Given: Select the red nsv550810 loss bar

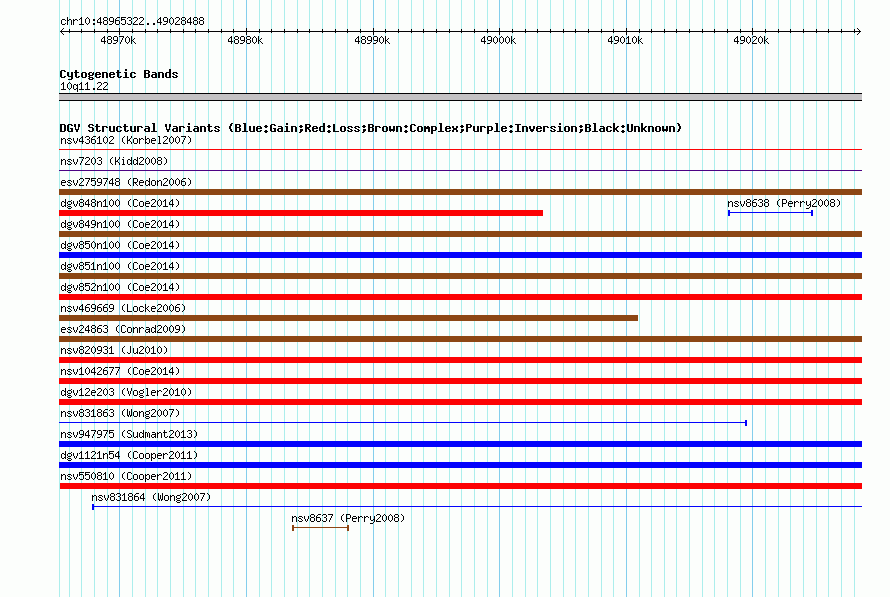Looking at the screenshot, I should pos(460,486).
